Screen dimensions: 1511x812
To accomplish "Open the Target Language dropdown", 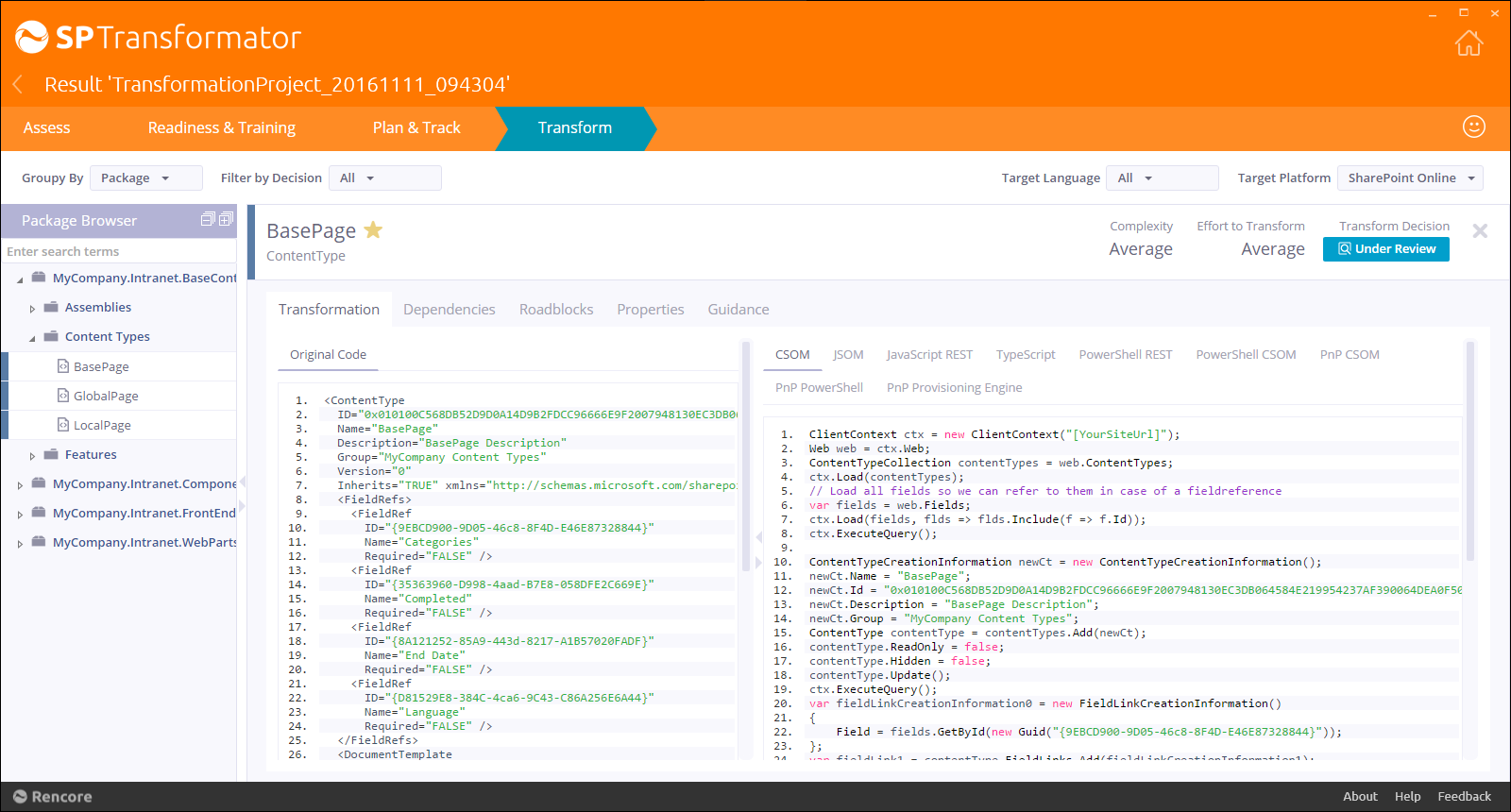I will point(1163,178).
